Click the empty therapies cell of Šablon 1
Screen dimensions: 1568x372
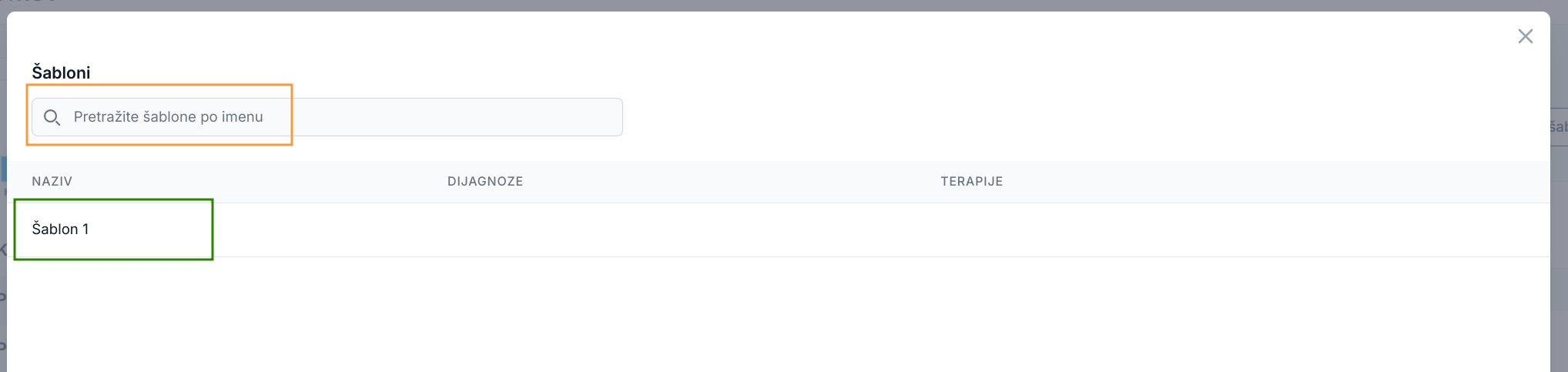pyautogui.click(x=1155, y=230)
